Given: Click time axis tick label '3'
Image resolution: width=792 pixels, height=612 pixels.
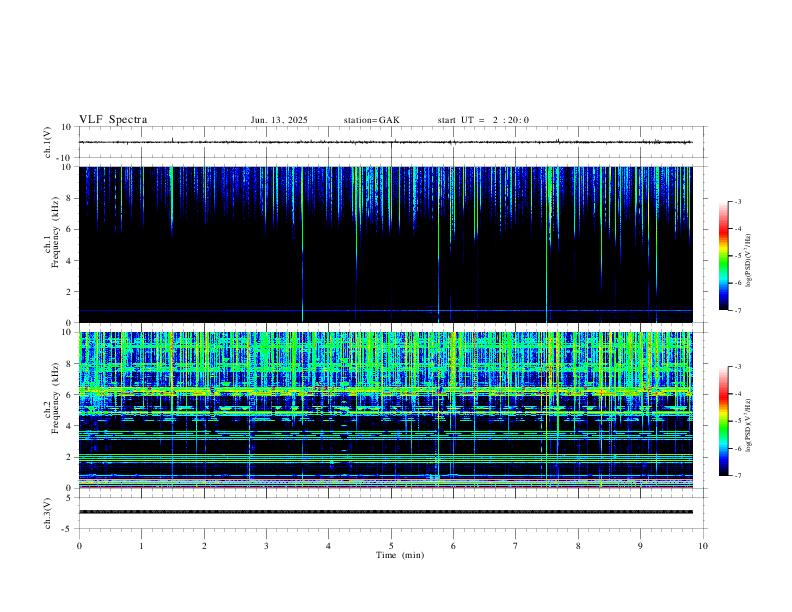Looking at the screenshot, I should tap(267, 546).
